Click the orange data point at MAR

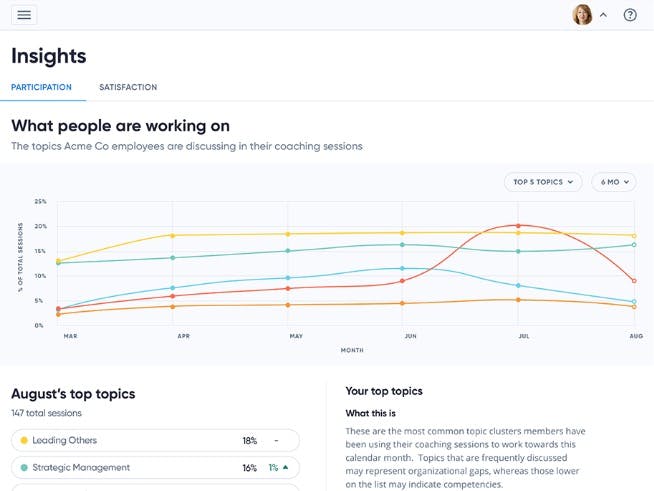pos(59,314)
